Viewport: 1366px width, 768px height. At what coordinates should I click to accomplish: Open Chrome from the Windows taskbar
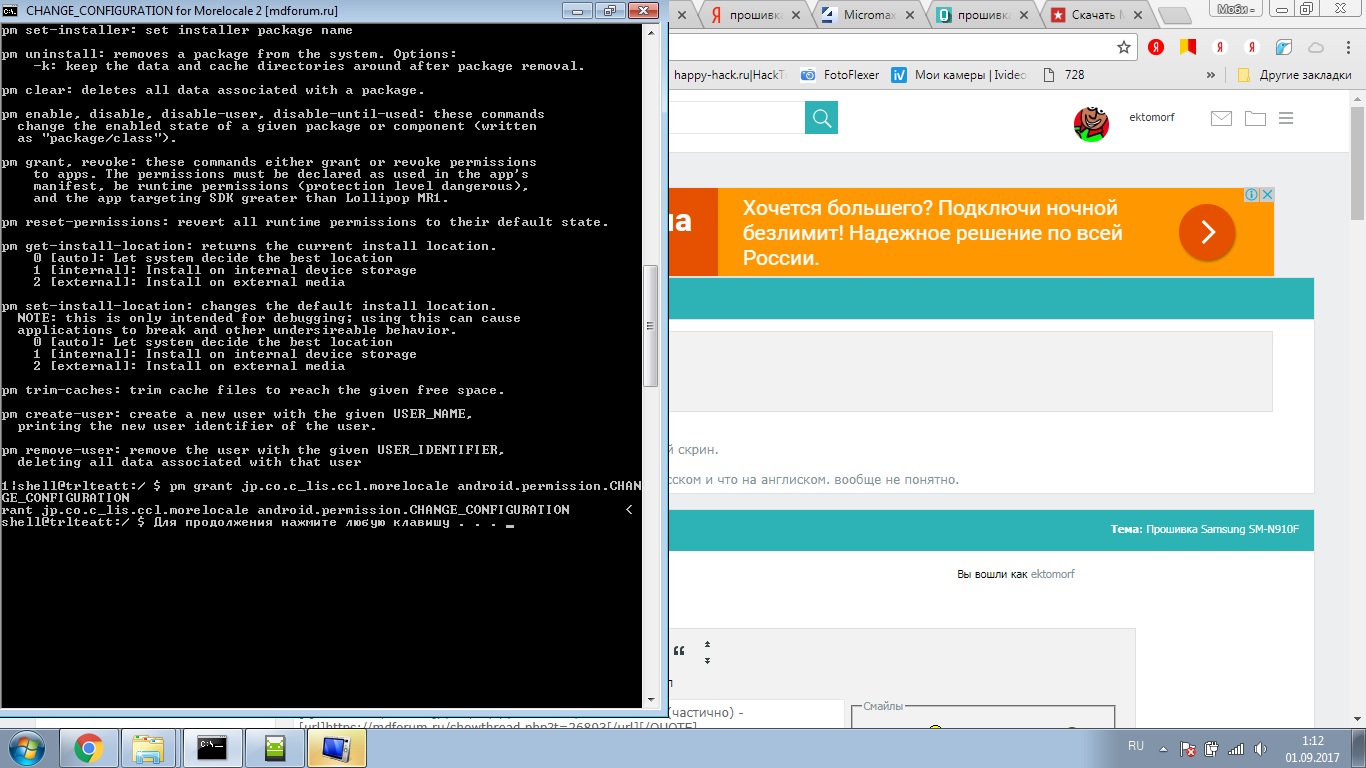88,747
